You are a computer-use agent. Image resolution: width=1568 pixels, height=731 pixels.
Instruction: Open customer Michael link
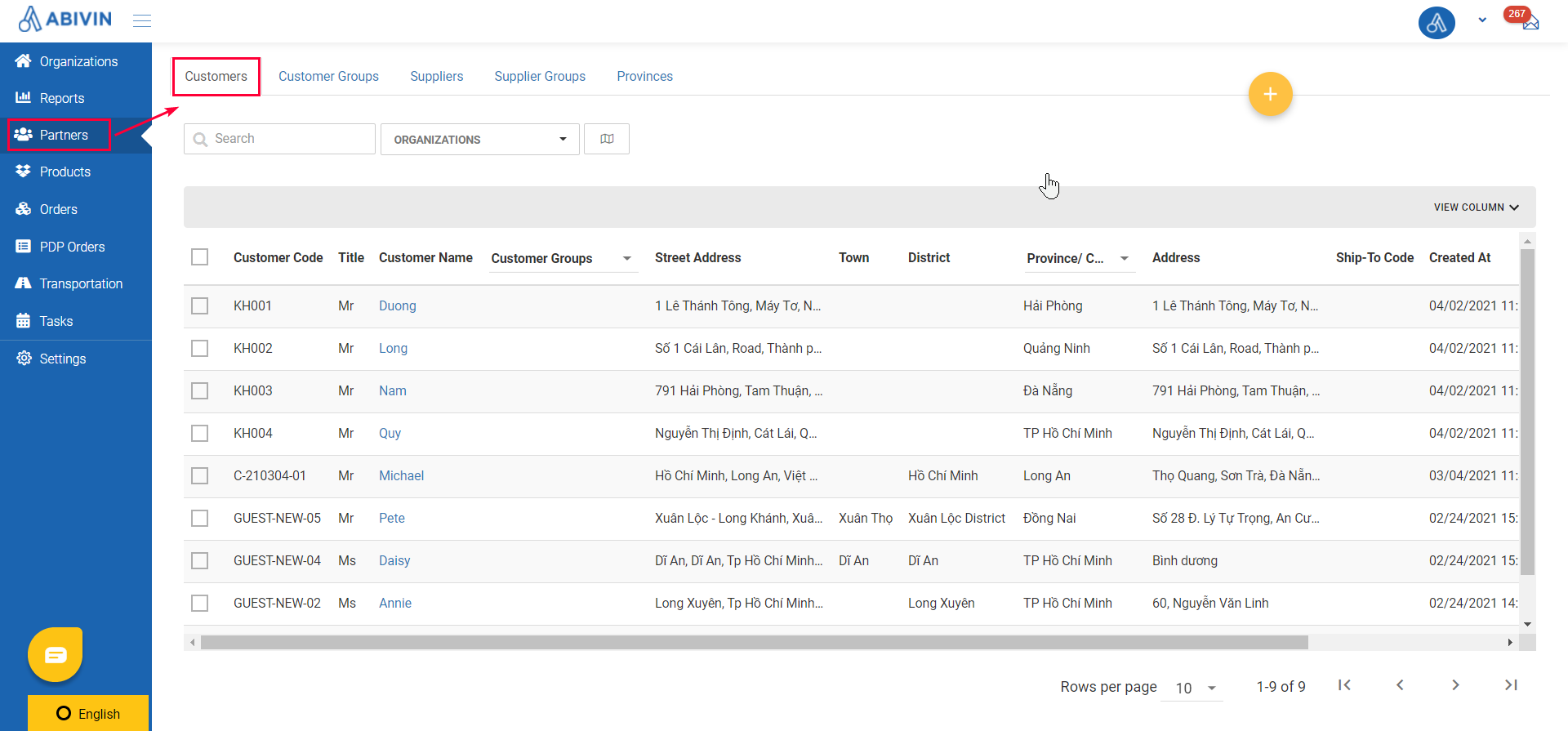[401, 475]
